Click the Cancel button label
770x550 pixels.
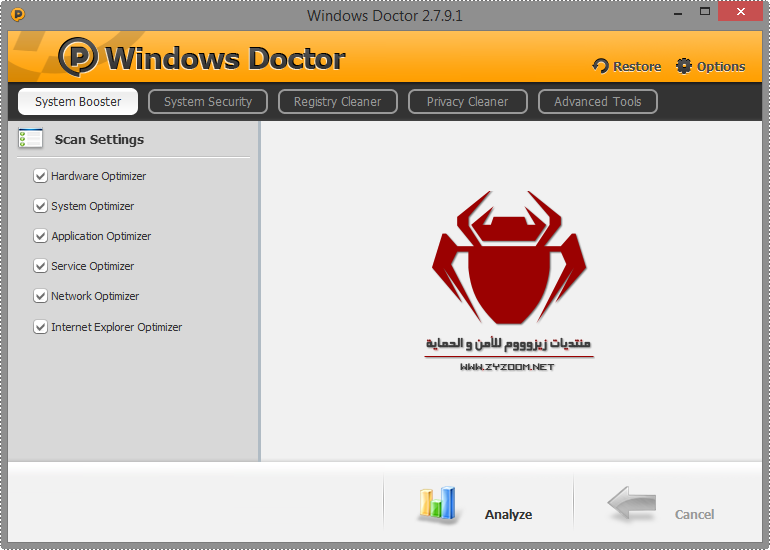coord(694,514)
